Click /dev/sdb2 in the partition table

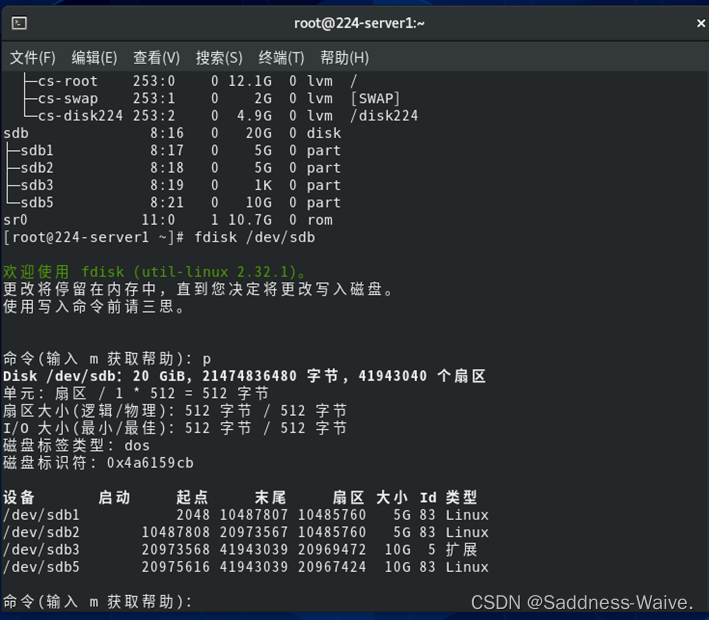click(x=41, y=532)
